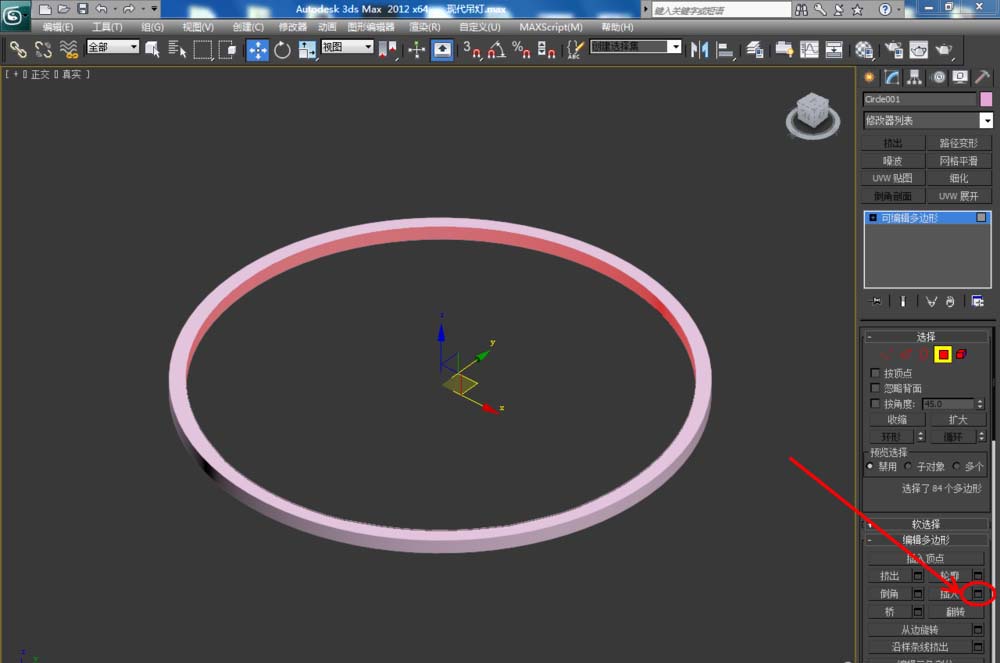Open the MAXScript(M) menu

551,27
